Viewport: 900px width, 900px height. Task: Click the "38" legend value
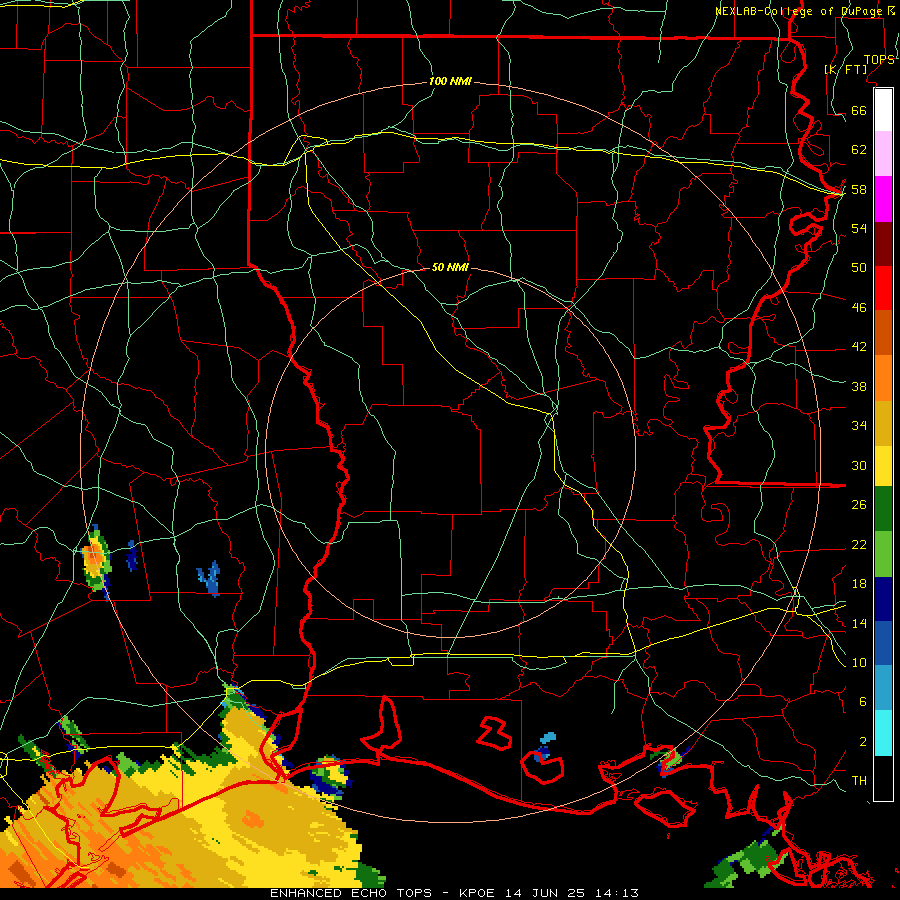[x=859, y=387]
